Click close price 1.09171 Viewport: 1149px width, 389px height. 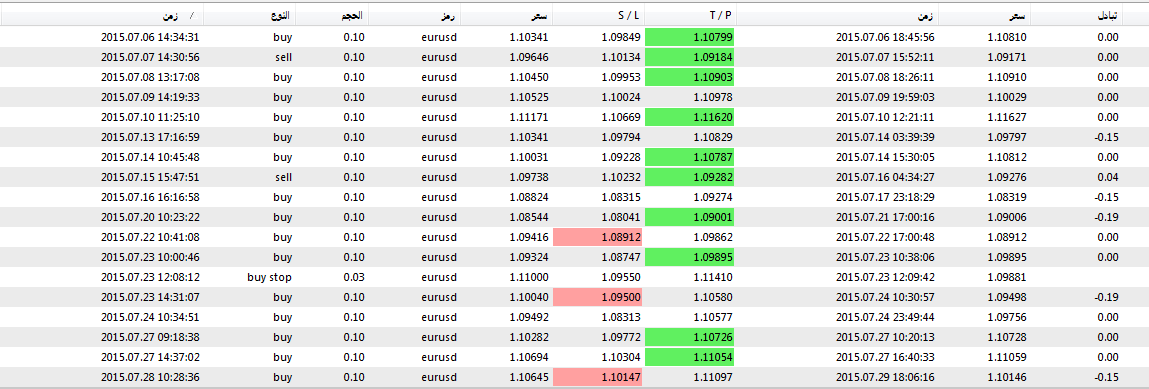point(1006,57)
